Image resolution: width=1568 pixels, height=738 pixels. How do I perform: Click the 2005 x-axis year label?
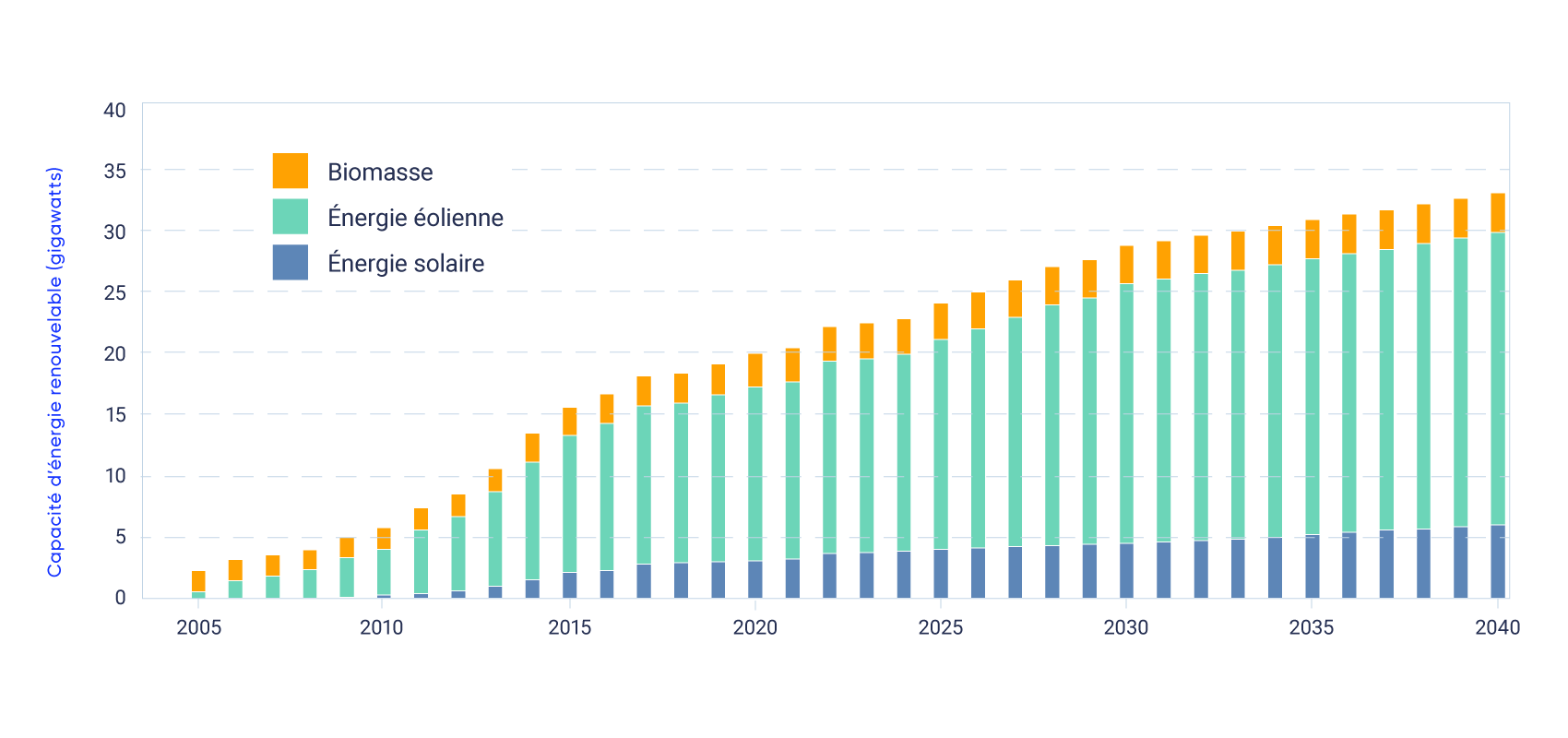coord(198,627)
